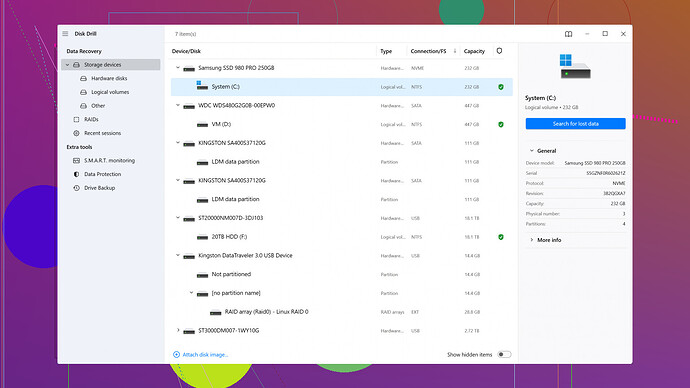This screenshot has width=690, height=388.
Task: Click the Logical volumes icon
Action: [x=84, y=92]
